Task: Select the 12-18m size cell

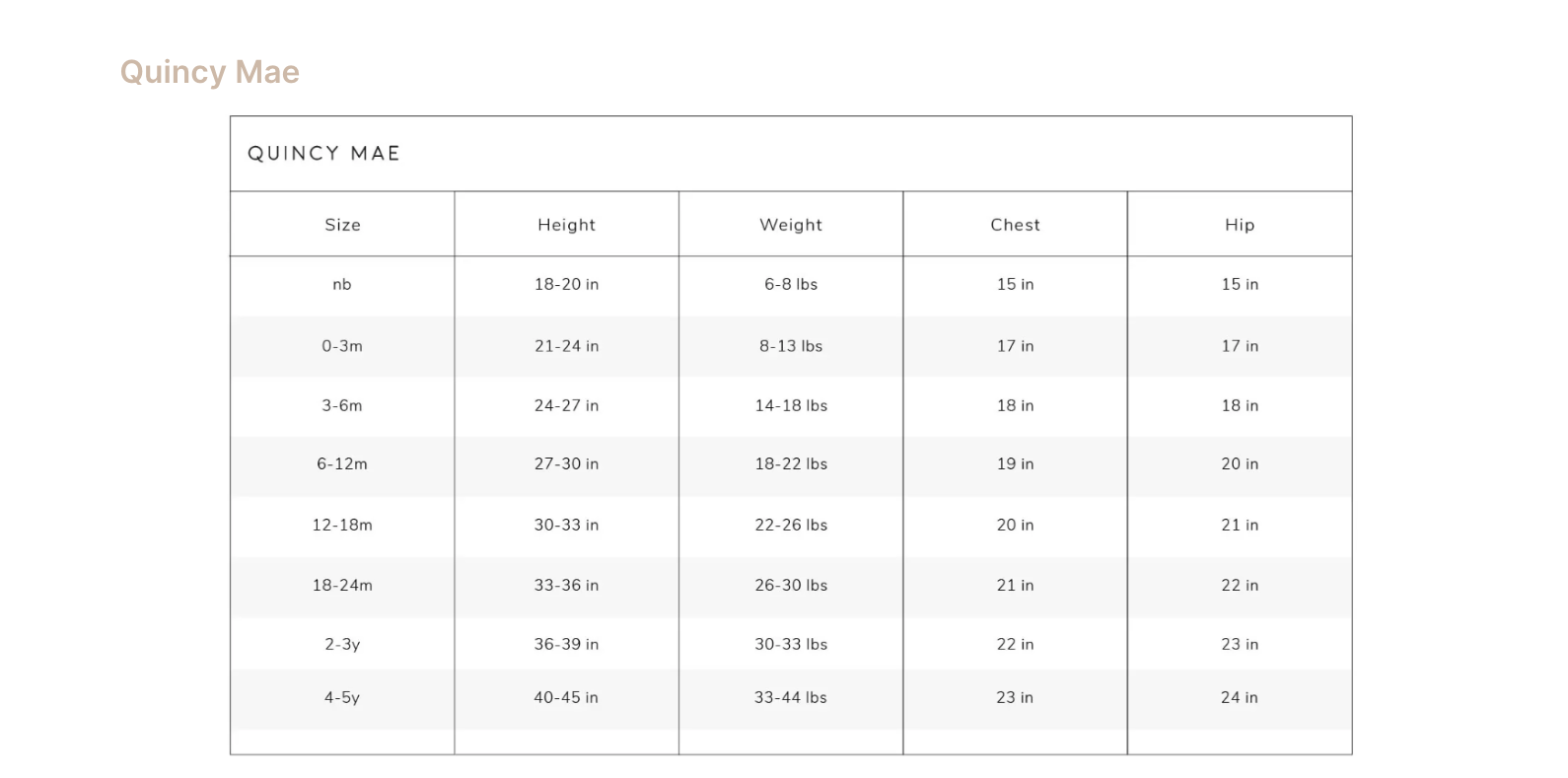Action: point(342,525)
